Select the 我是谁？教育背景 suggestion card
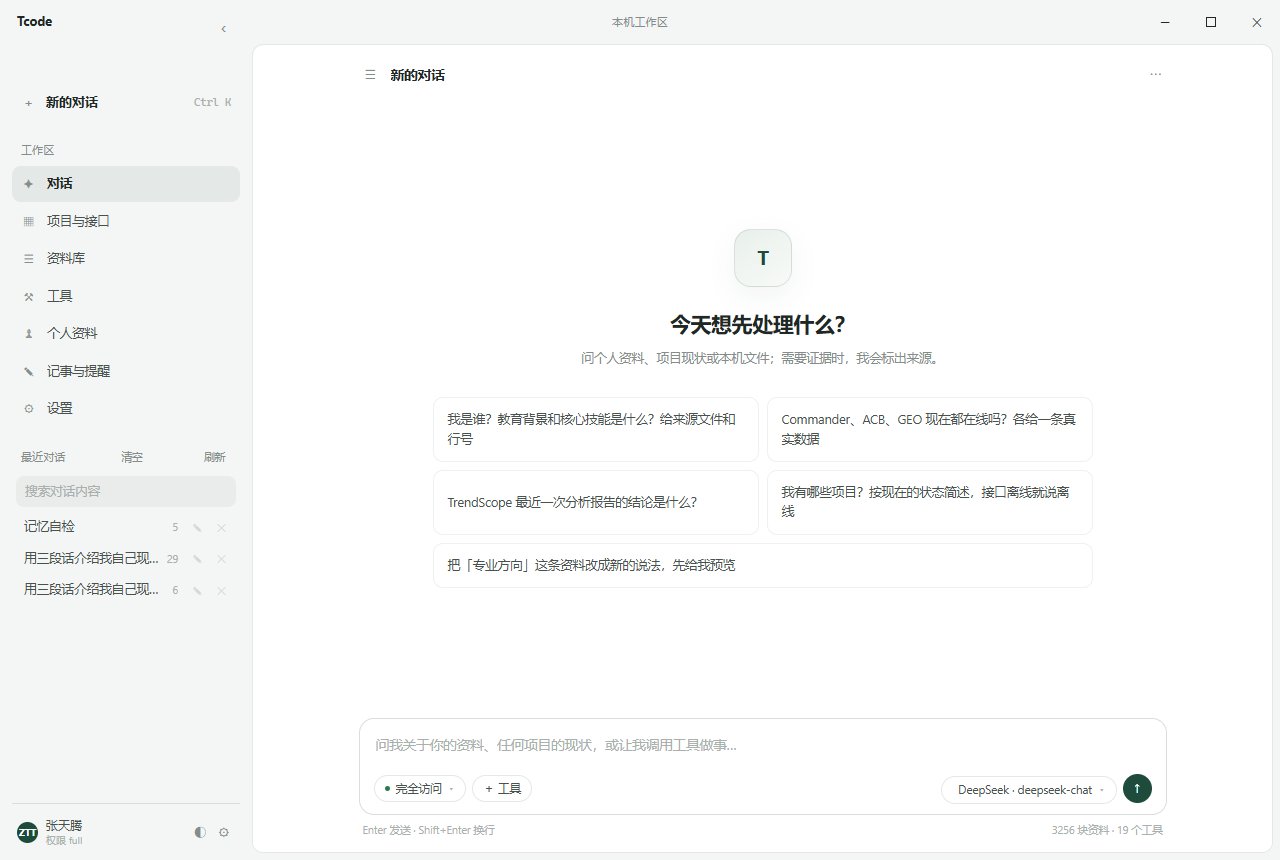The height and width of the screenshot is (860, 1280). tap(596, 429)
